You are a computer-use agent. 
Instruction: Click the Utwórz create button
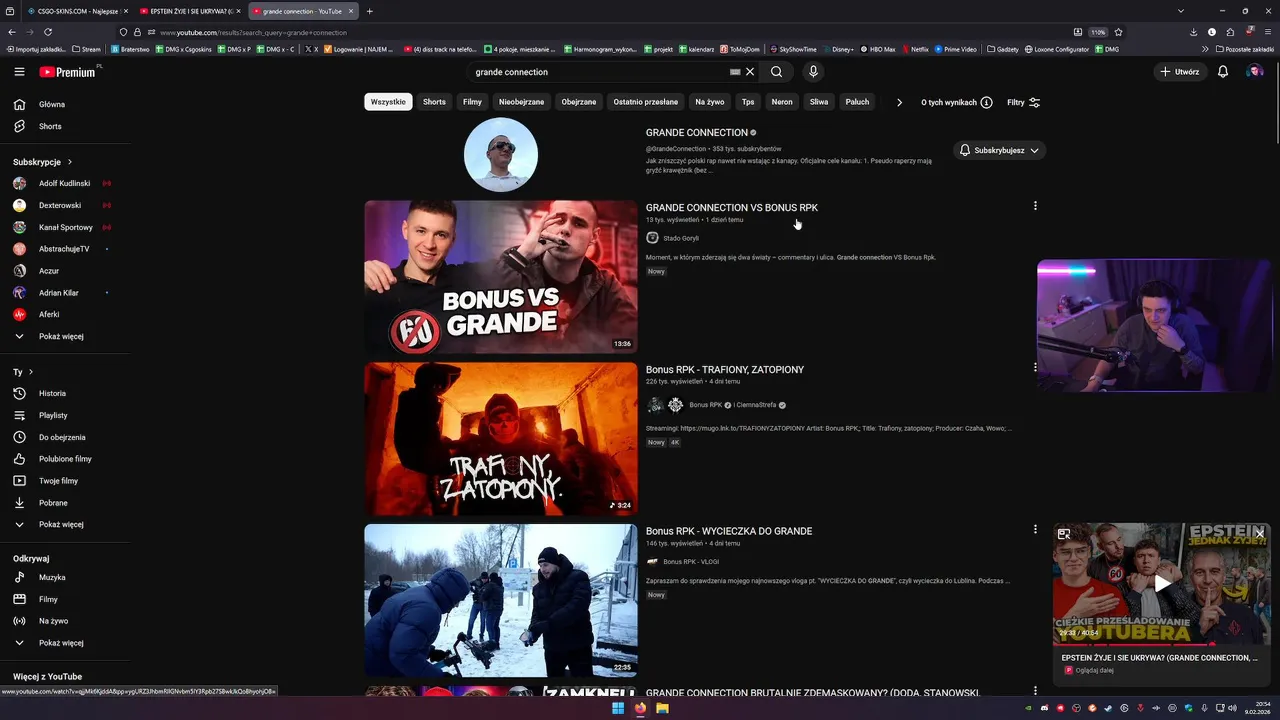pos(1179,72)
